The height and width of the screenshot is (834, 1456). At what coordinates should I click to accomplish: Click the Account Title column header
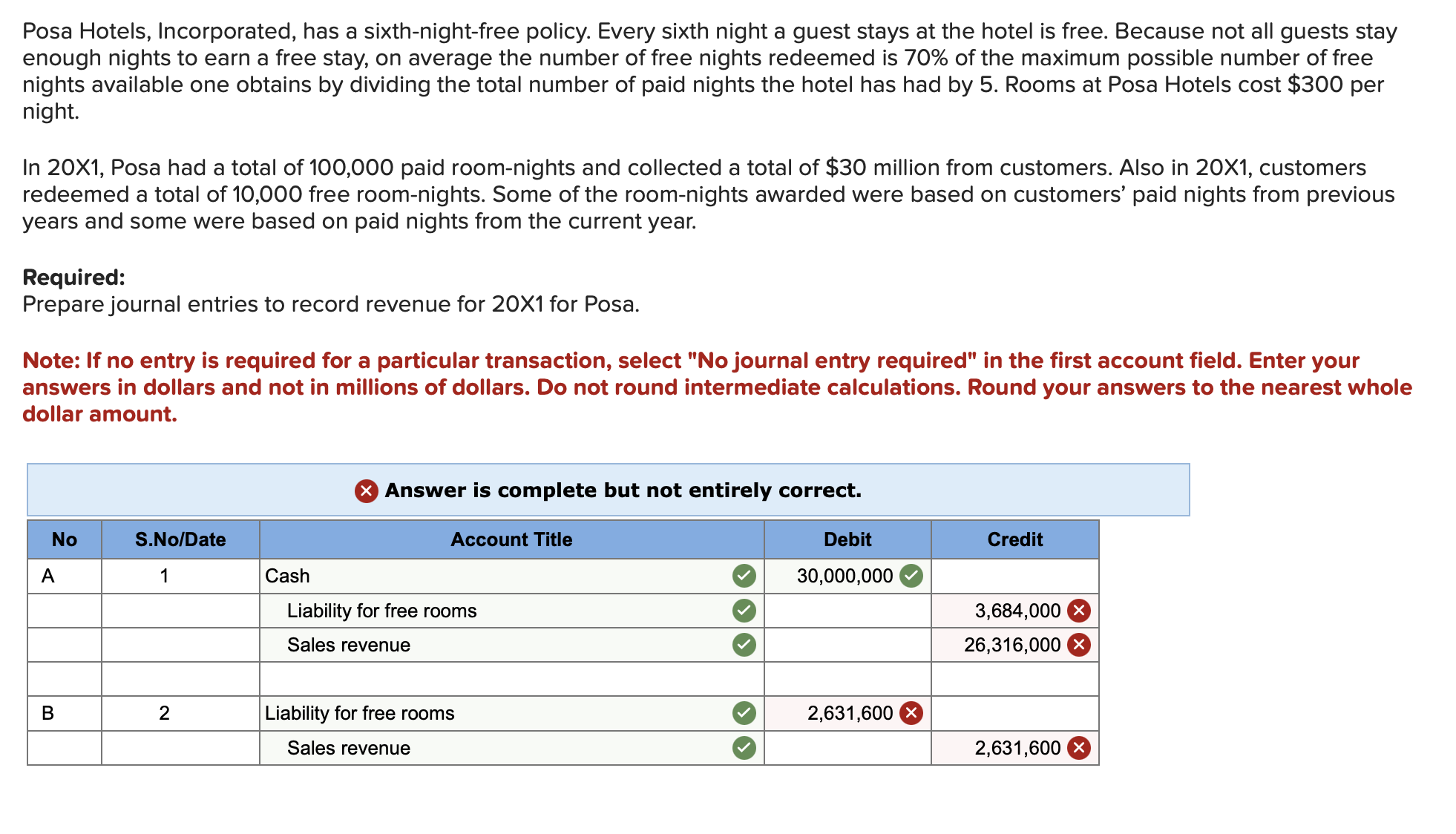tap(512, 539)
